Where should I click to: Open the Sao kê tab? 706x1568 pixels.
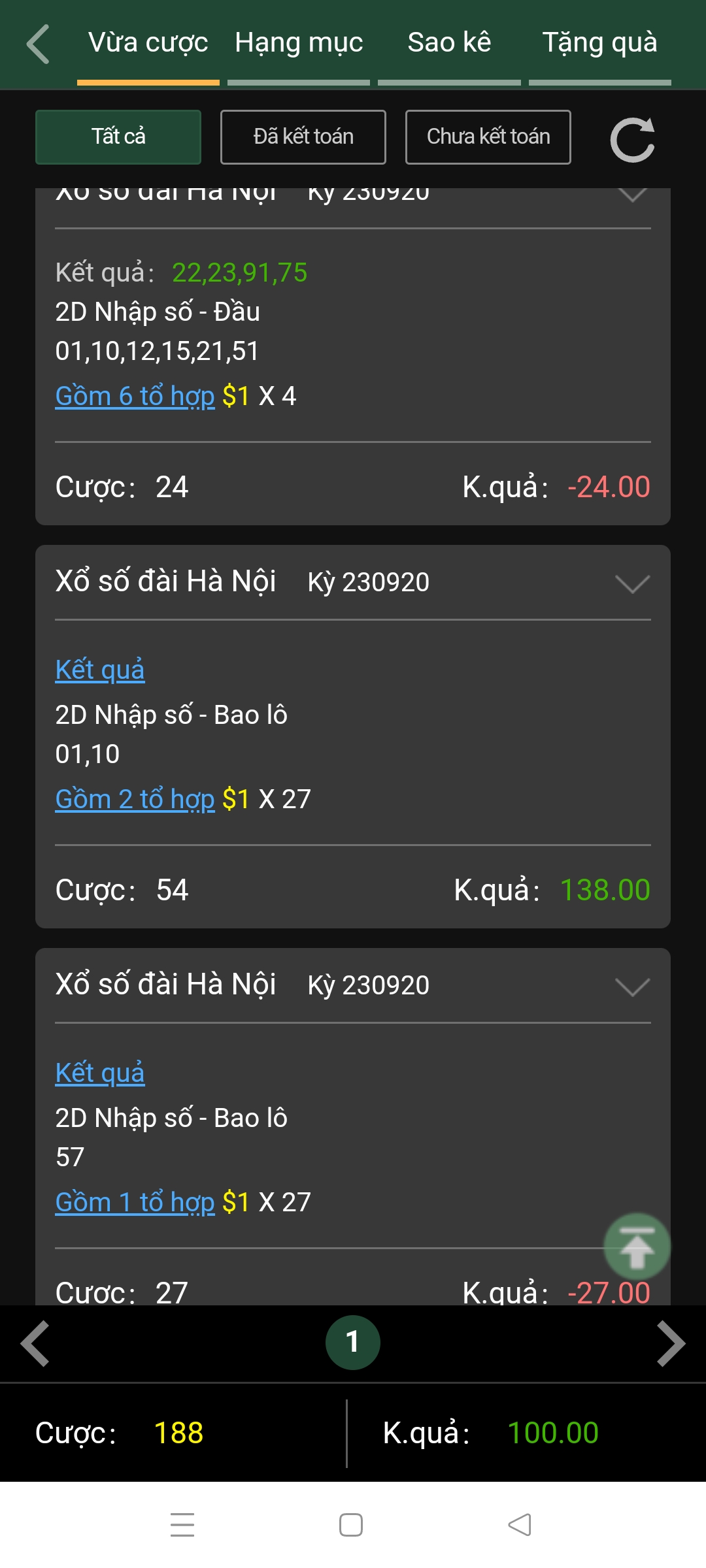tap(449, 43)
